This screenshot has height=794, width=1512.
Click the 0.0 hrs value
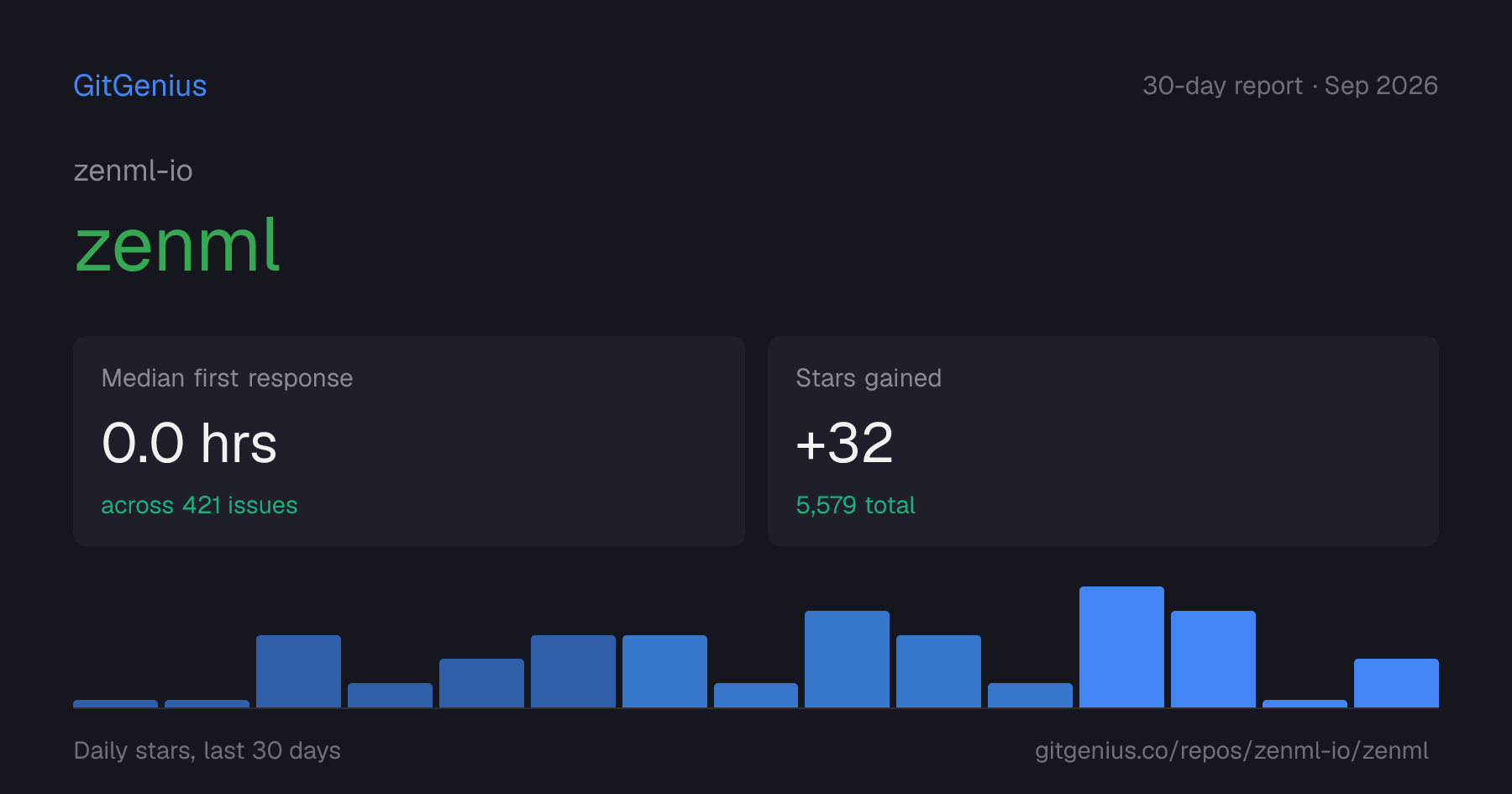click(189, 443)
